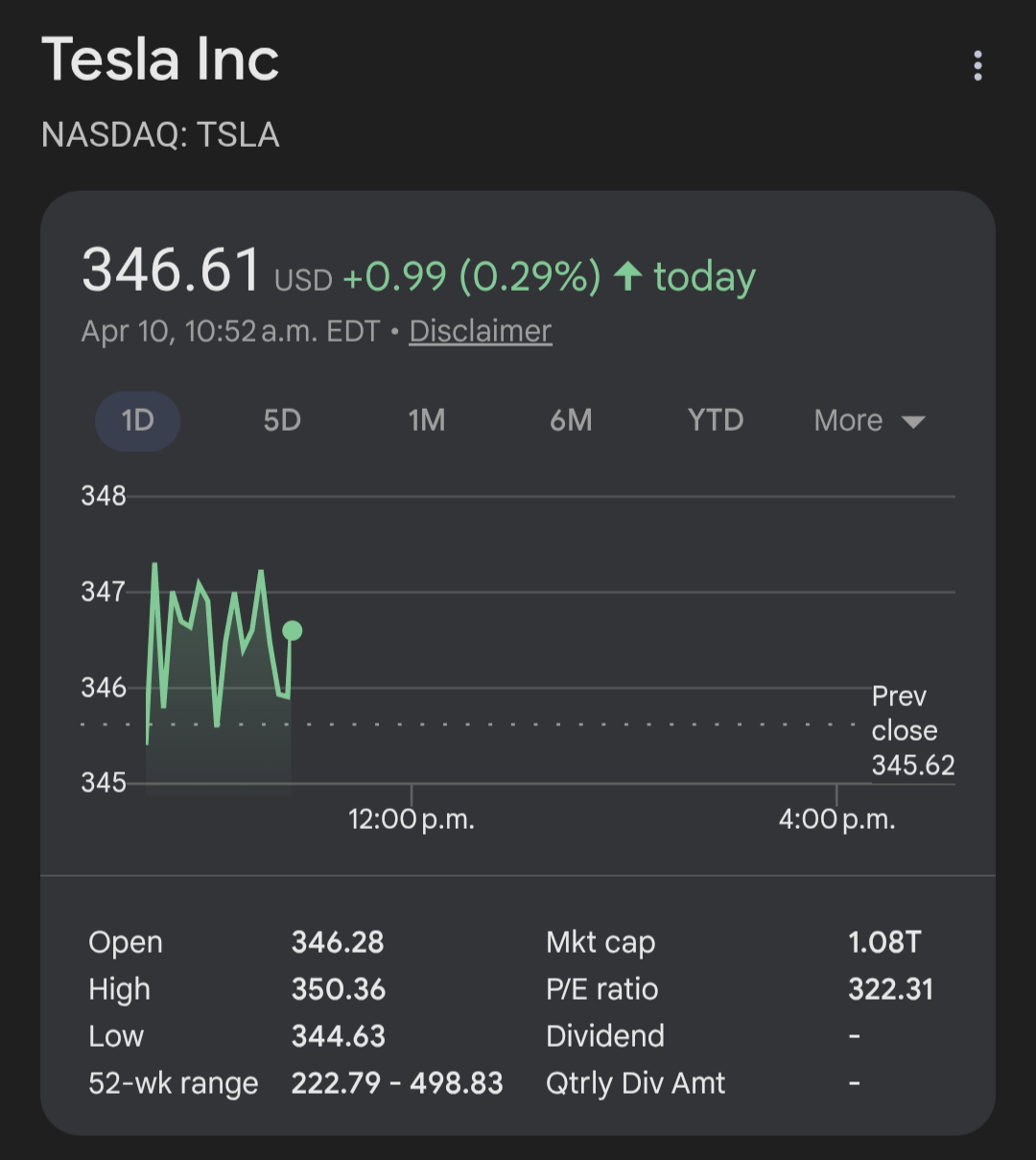Show the 6M price chart
Screen dimensions: 1036x1160
(x=571, y=420)
